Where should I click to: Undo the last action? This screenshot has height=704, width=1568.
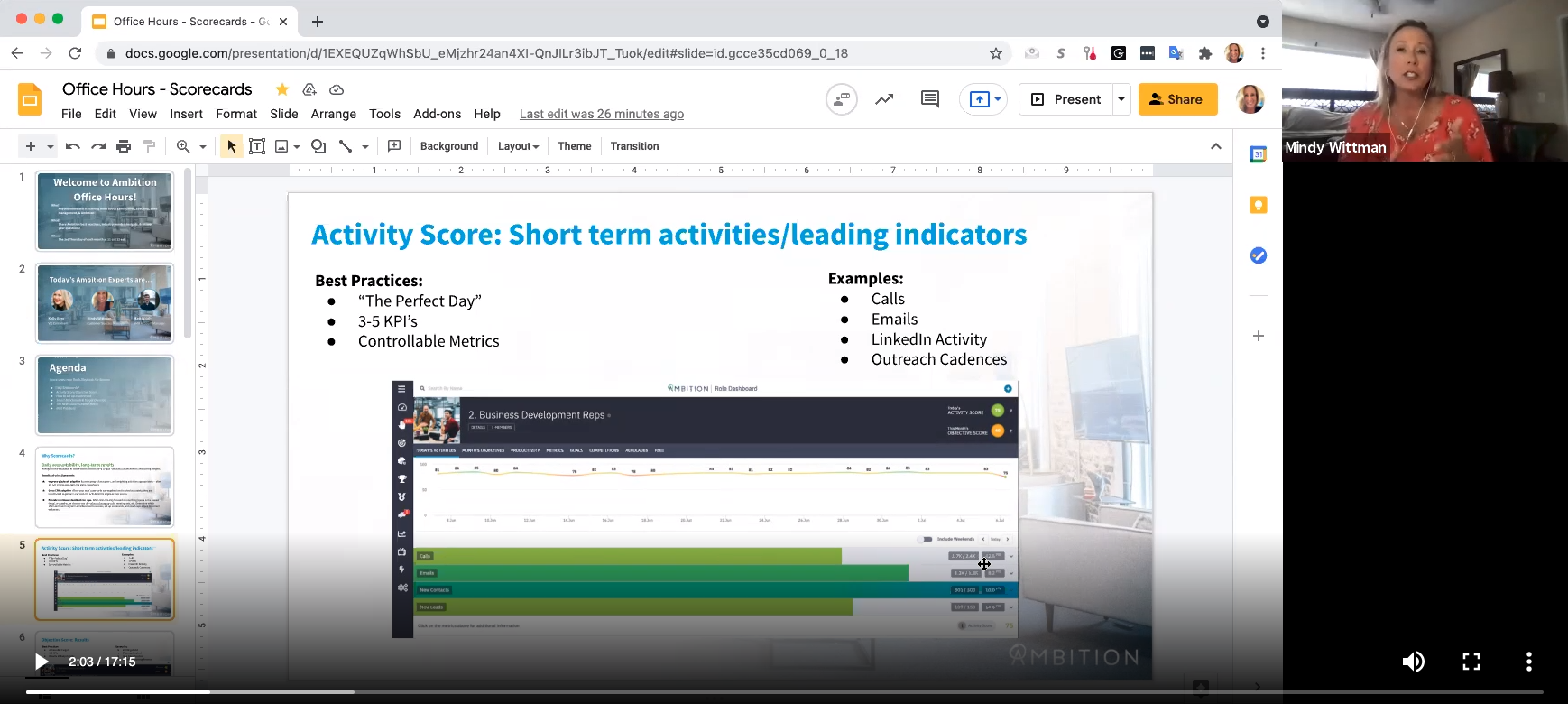coord(73,146)
